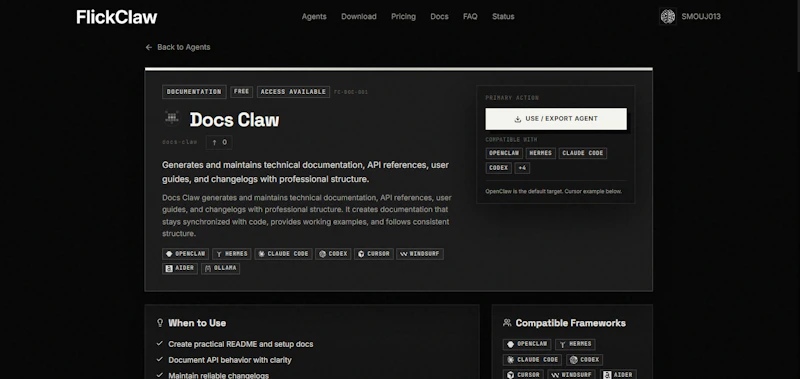Click HERMES in the Compatible Frameworks panel
The image size is (800, 379).
click(575, 344)
